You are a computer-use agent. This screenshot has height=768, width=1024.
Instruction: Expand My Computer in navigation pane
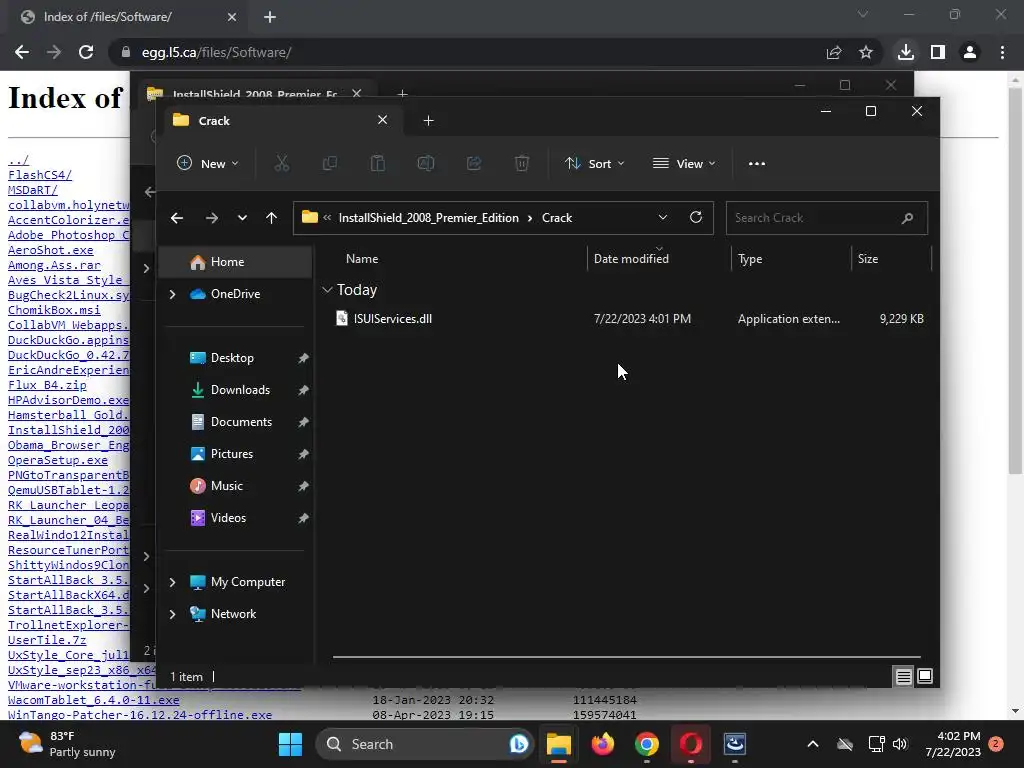(x=172, y=582)
